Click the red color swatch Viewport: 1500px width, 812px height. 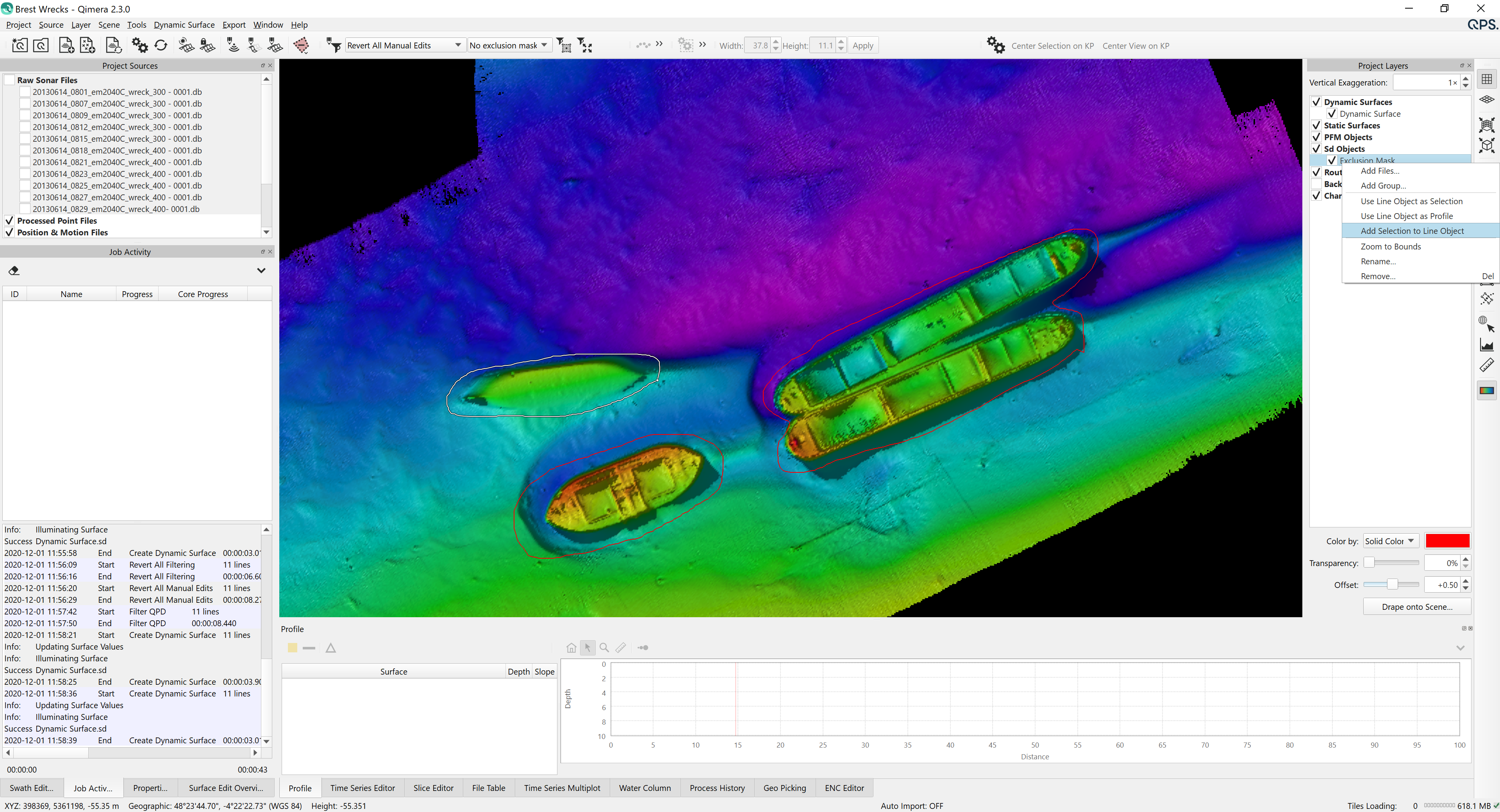pos(1447,541)
